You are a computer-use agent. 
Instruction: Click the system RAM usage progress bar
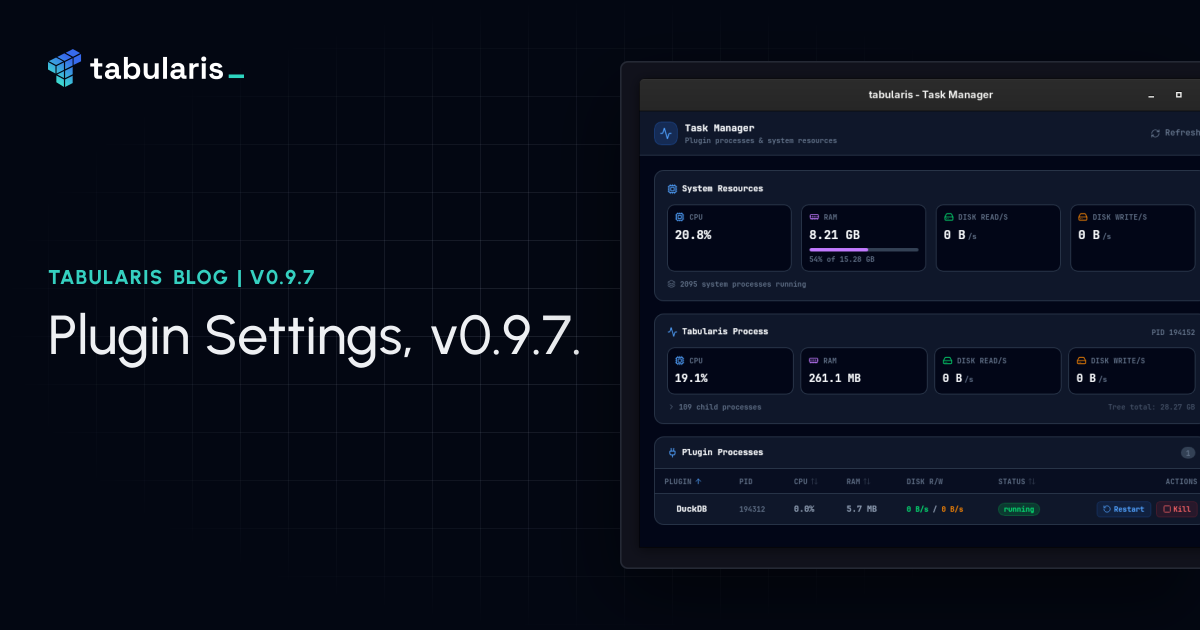pyautogui.click(x=864, y=249)
